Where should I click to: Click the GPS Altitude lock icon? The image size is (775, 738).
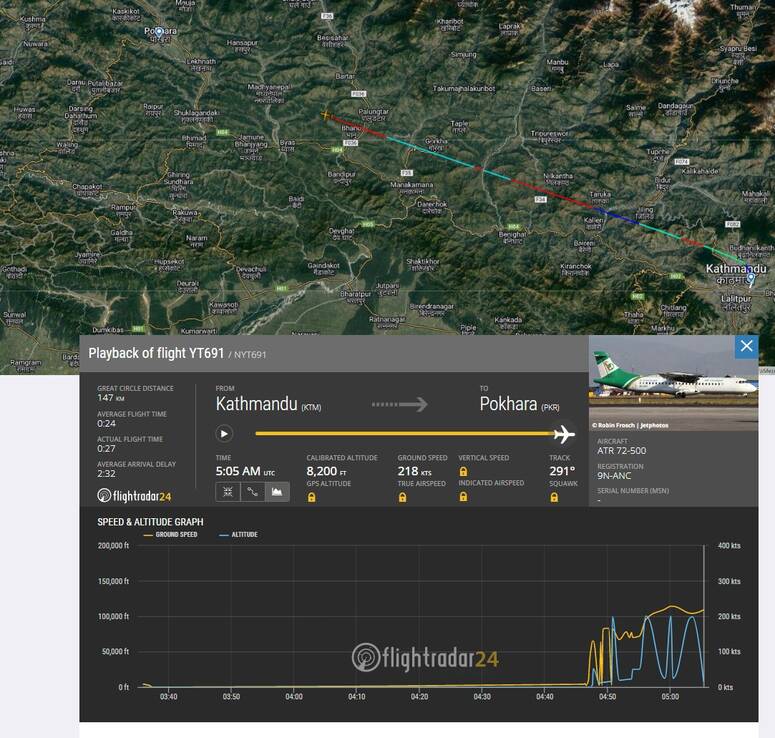pyautogui.click(x=311, y=497)
